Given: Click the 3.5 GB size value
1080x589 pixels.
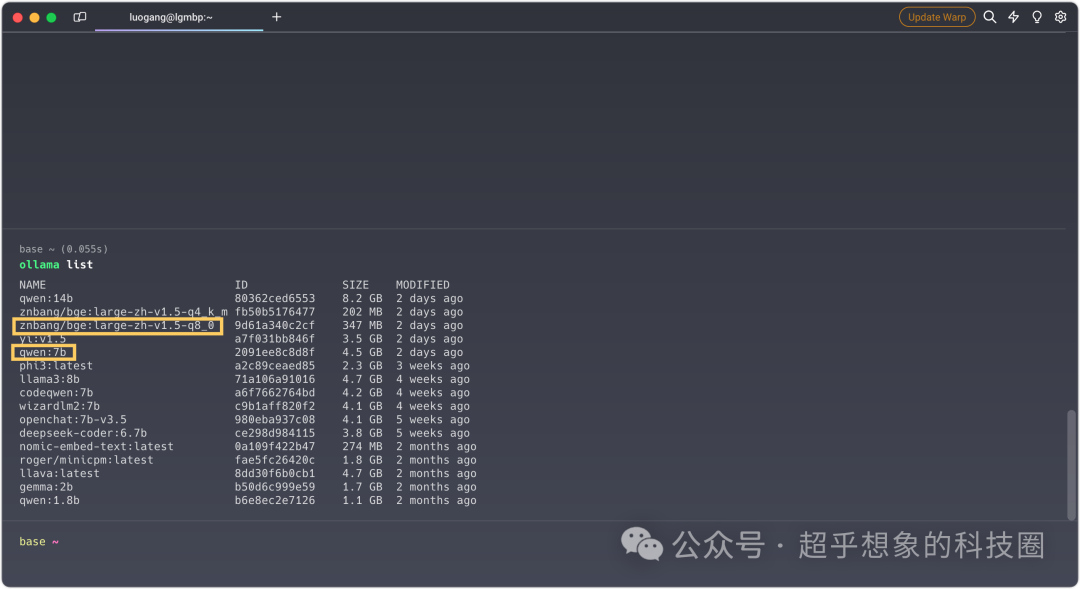Looking at the screenshot, I should click(362, 339).
